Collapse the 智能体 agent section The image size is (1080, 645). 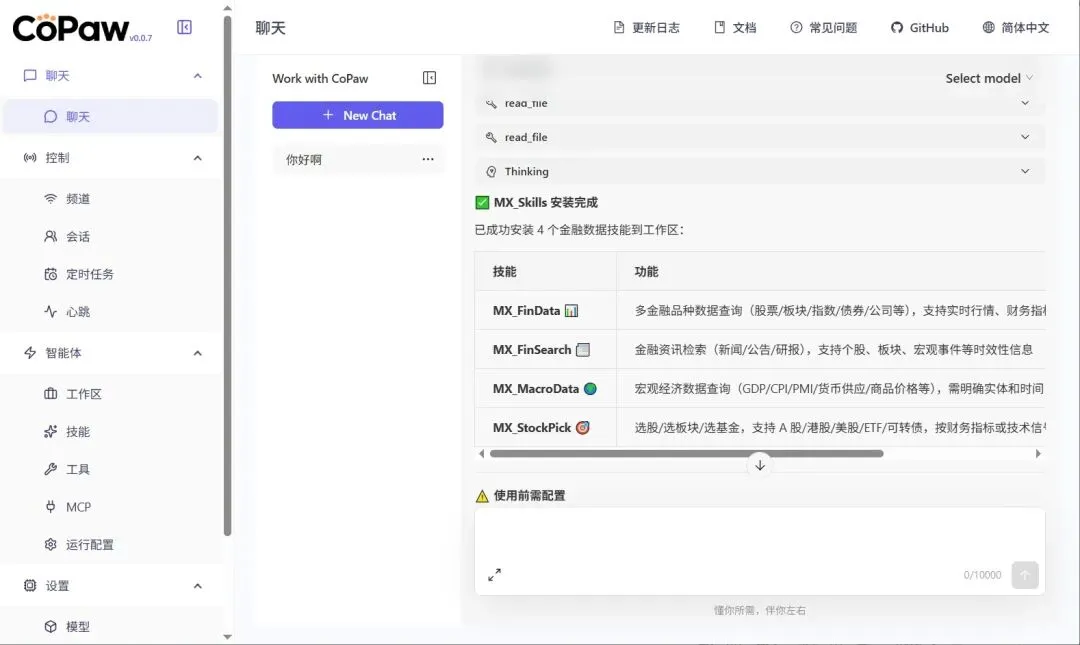(x=198, y=353)
